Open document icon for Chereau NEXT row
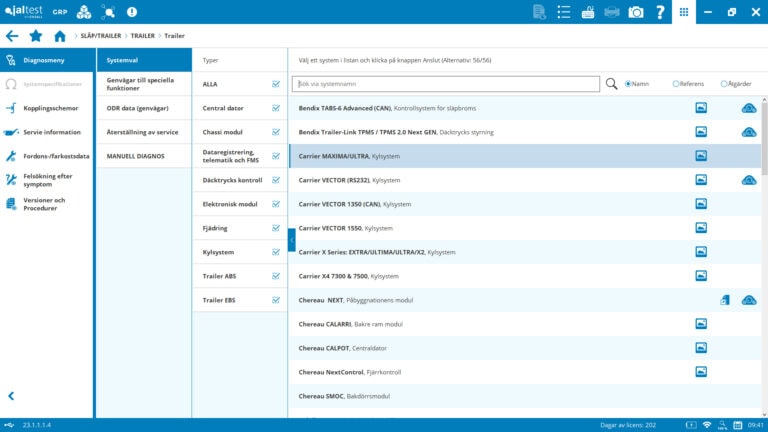Viewport: 768px width, 432px height. point(725,300)
